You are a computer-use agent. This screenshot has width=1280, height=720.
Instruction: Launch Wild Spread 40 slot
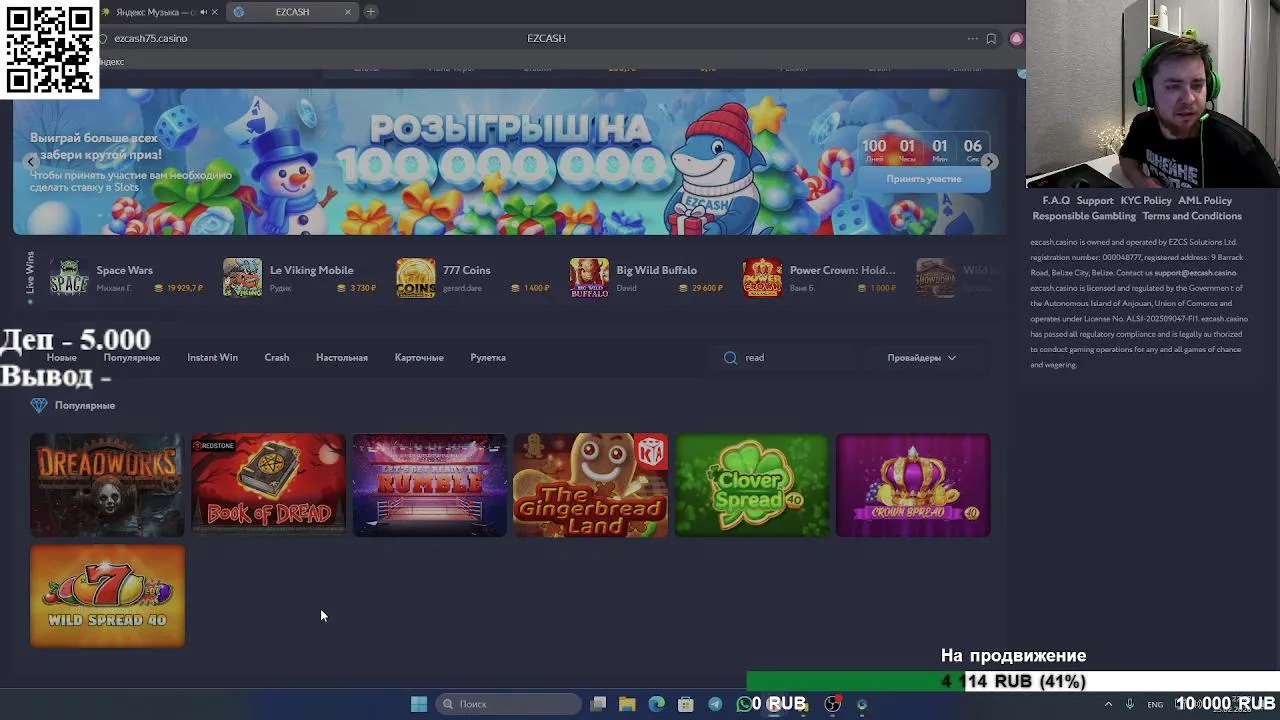107,596
